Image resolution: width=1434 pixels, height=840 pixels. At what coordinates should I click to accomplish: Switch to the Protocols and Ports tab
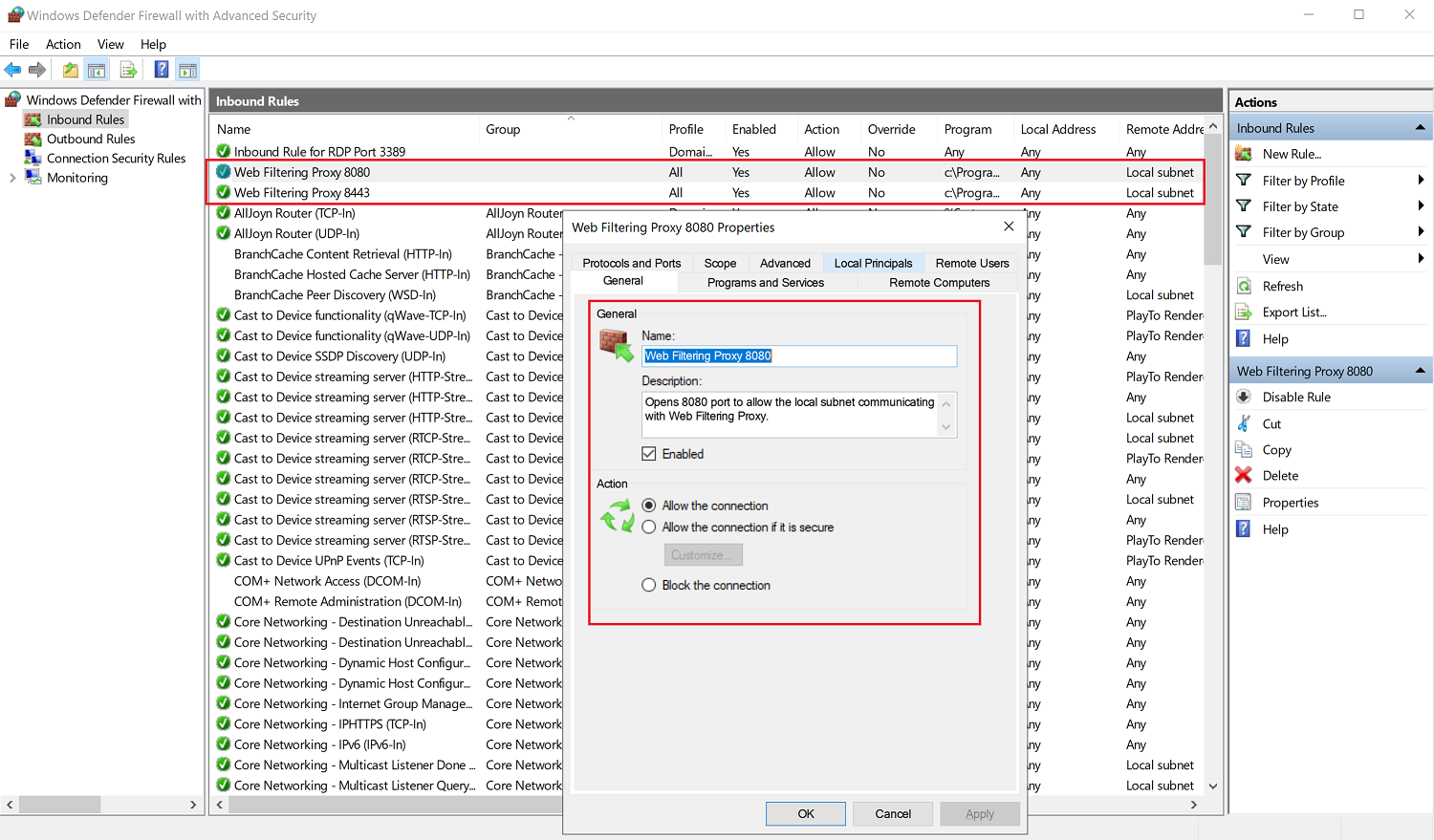632,263
